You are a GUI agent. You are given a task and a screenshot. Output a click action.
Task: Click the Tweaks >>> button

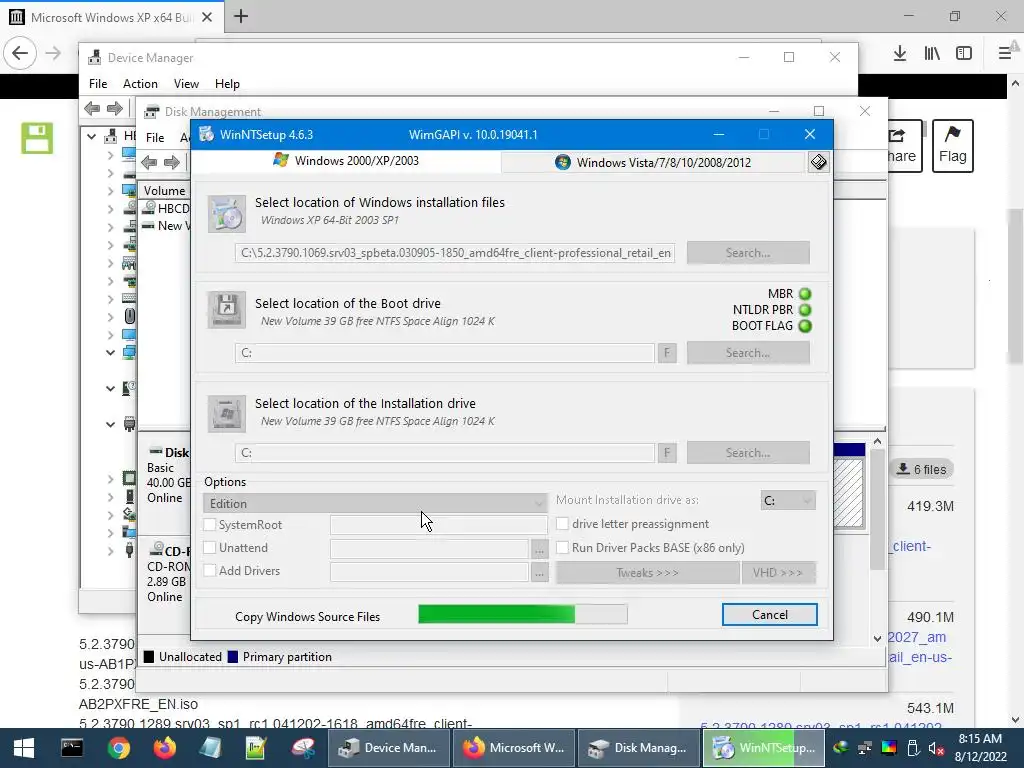click(647, 573)
